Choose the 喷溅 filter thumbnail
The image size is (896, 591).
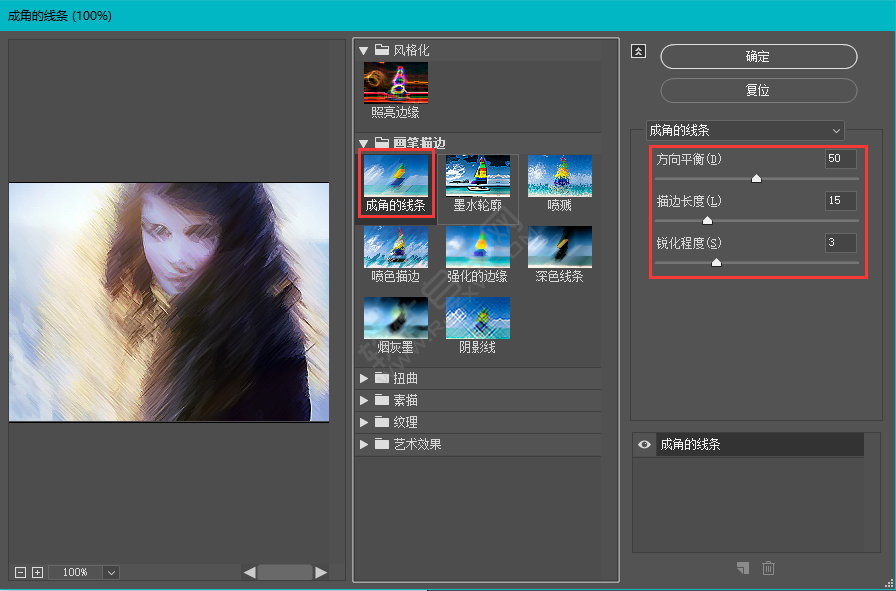coord(560,175)
